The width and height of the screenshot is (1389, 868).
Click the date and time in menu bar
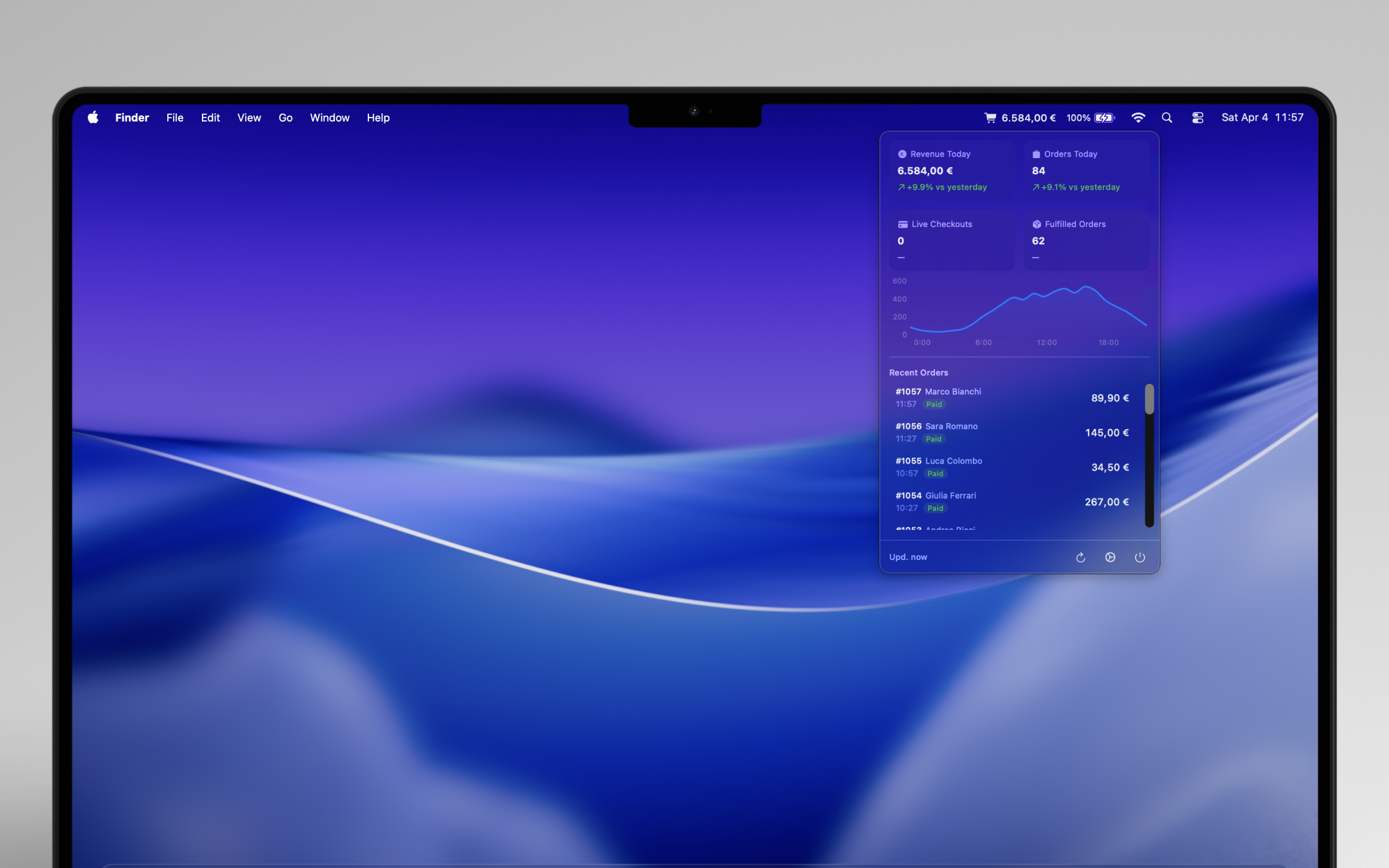pyautogui.click(x=1262, y=118)
